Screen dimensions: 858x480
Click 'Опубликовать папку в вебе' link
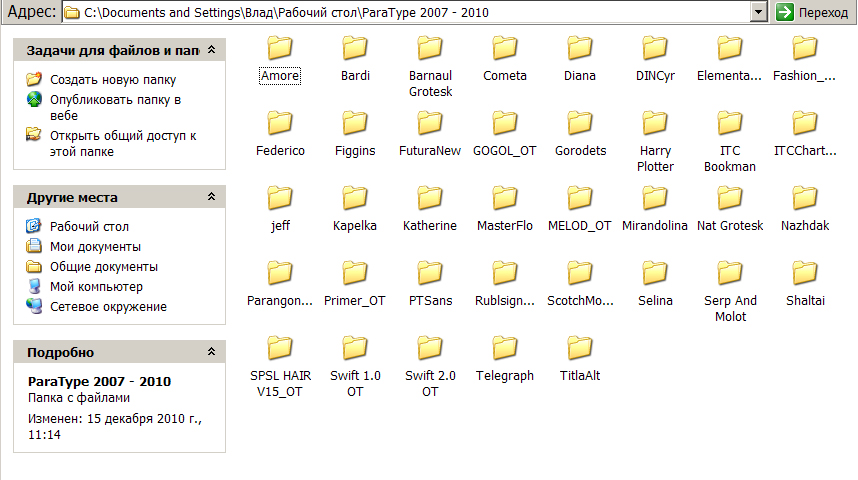tap(115, 108)
